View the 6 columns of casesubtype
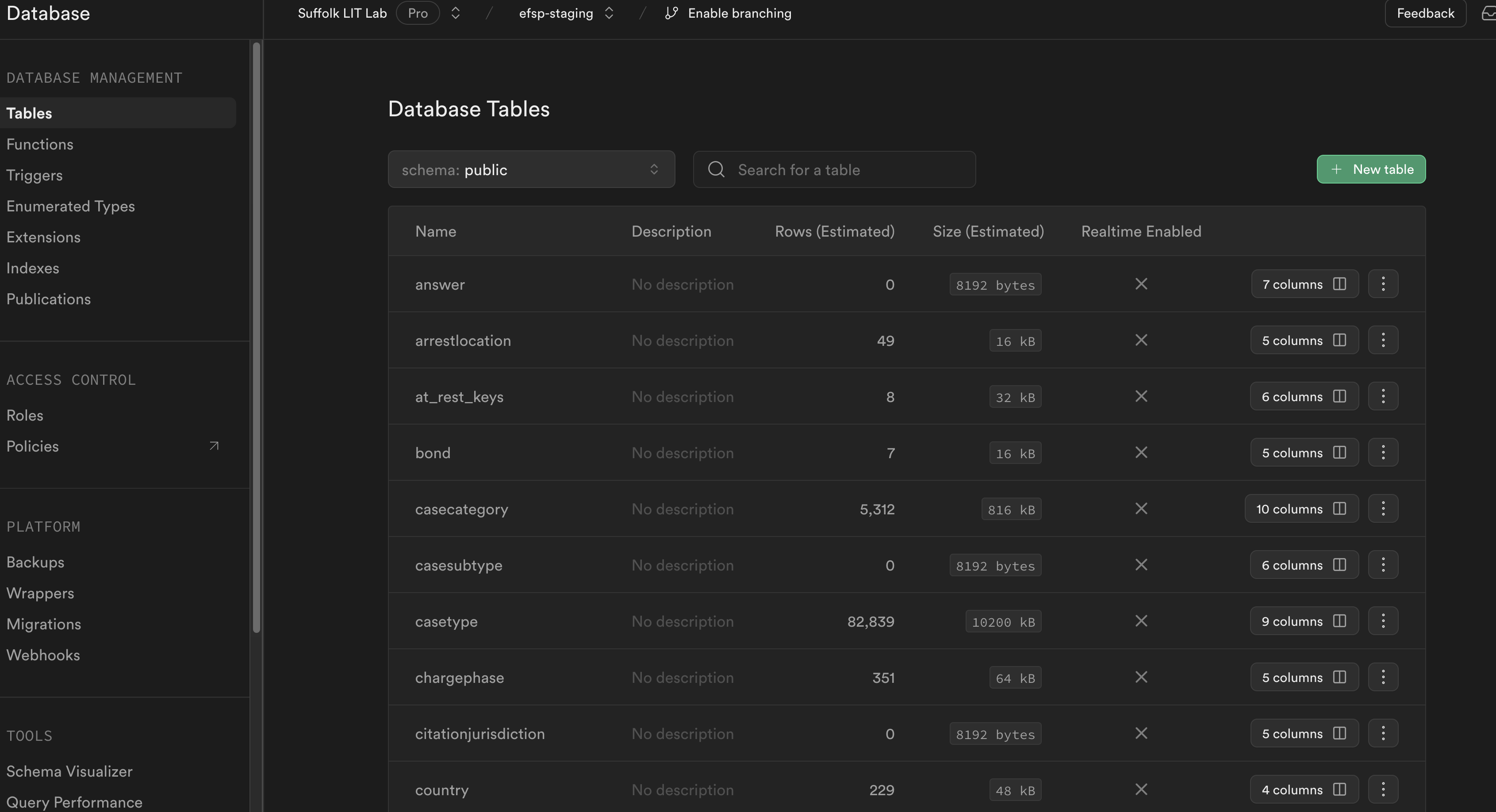This screenshot has width=1496, height=812. pos(1304,565)
